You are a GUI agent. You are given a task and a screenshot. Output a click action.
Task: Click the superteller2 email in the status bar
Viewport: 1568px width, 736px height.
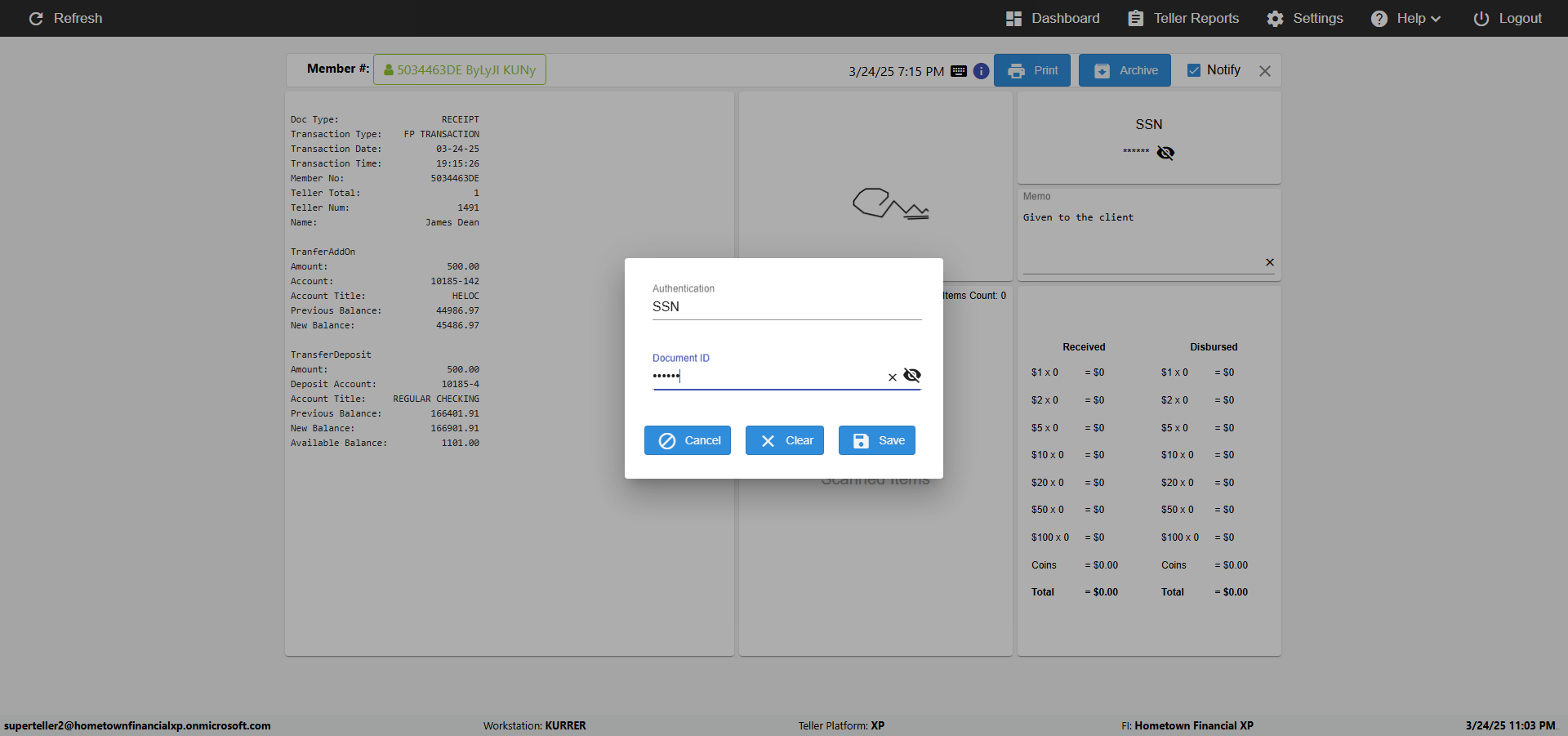coord(137,725)
